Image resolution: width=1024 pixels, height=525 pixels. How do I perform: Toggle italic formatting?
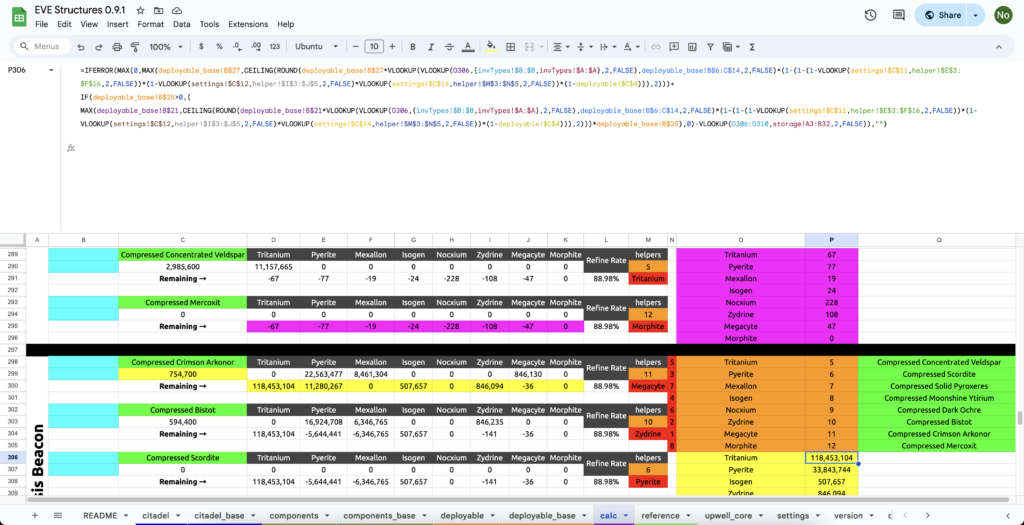point(431,47)
